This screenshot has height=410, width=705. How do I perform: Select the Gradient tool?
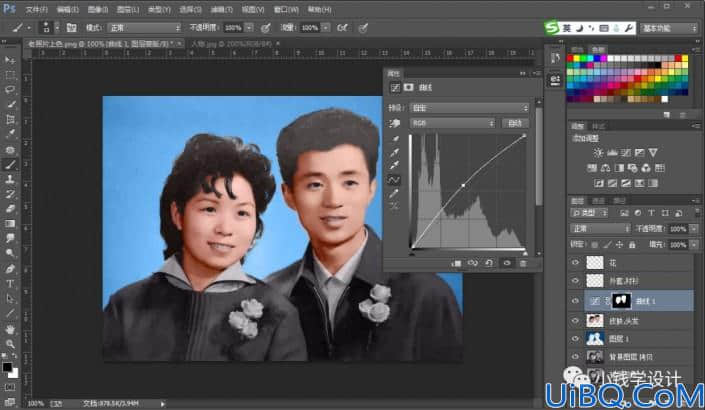9,223
